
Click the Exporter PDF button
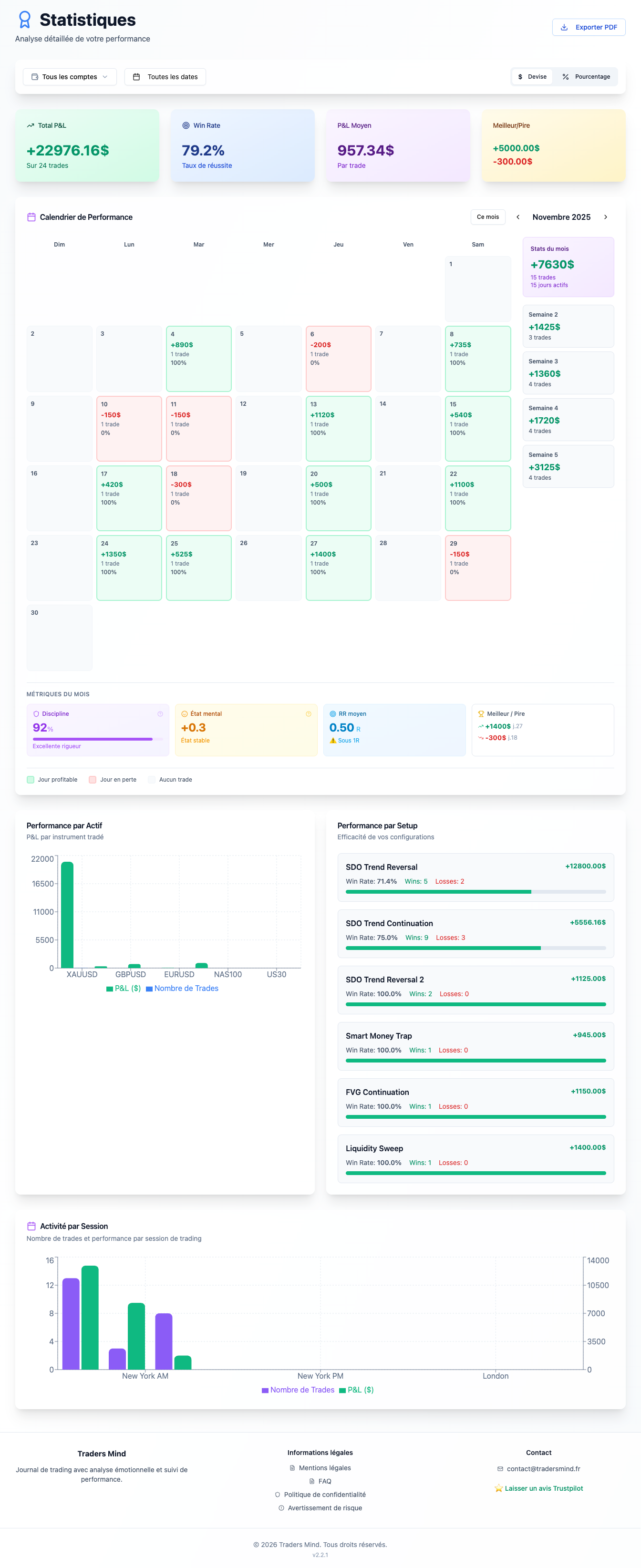click(x=588, y=27)
